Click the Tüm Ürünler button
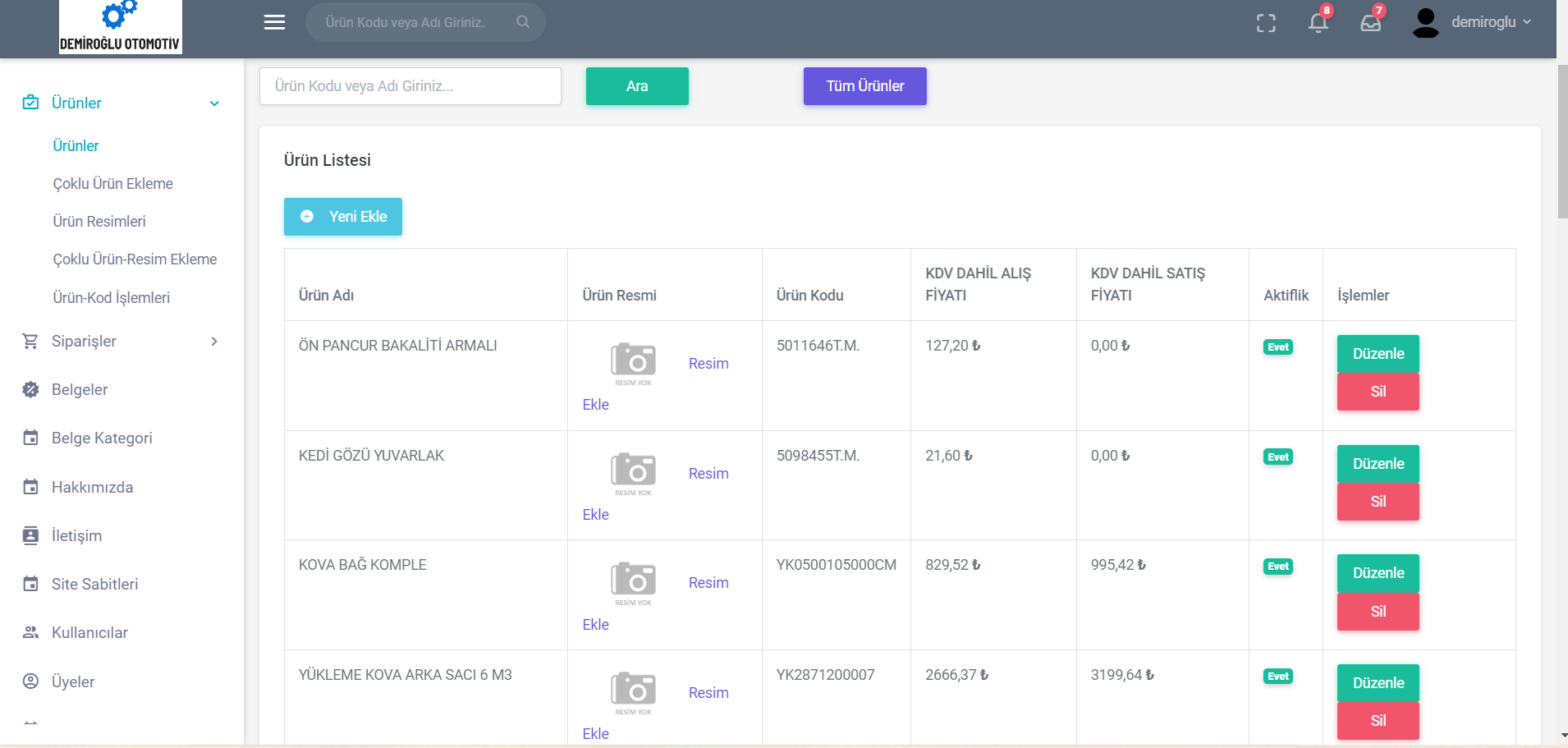This screenshot has height=748, width=1568. click(864, 86)
